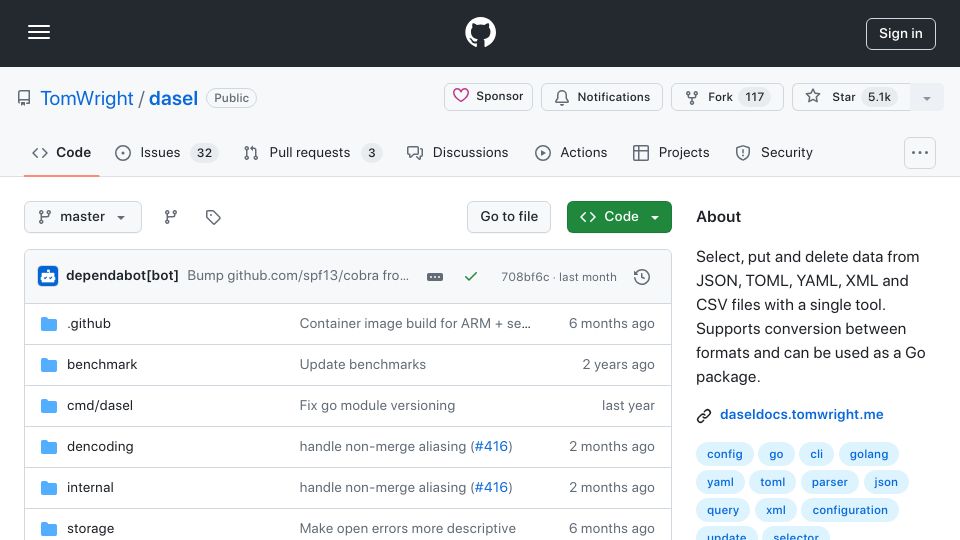
Task: Click the cmd/dasel folder icon
Action: click(x=49, y=406)
